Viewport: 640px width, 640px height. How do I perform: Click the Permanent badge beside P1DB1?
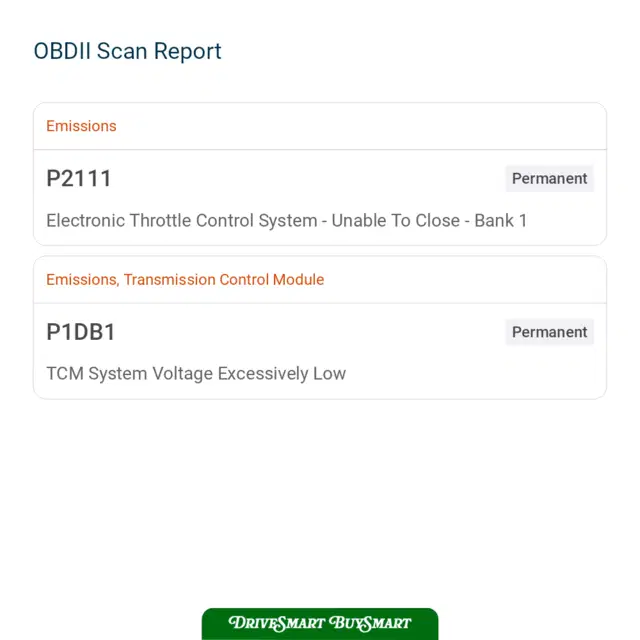(549, 332)
